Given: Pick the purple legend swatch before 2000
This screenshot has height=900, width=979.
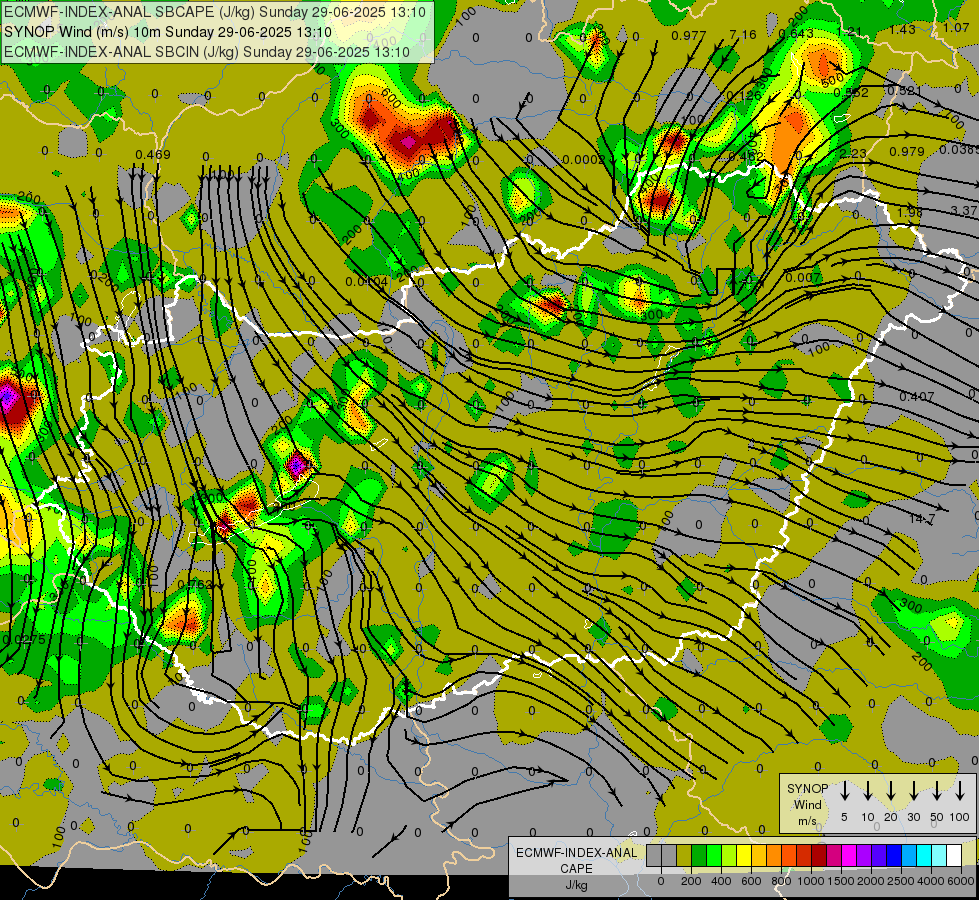Looking at the screenshot, I should (864, 855).
